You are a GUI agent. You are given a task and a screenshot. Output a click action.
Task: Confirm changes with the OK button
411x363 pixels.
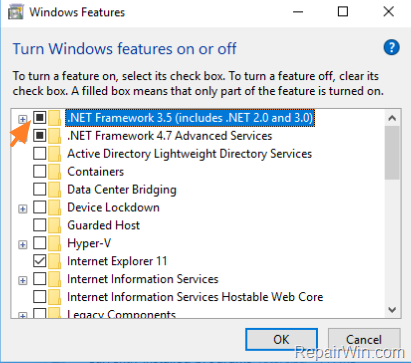tap(281, 340)
